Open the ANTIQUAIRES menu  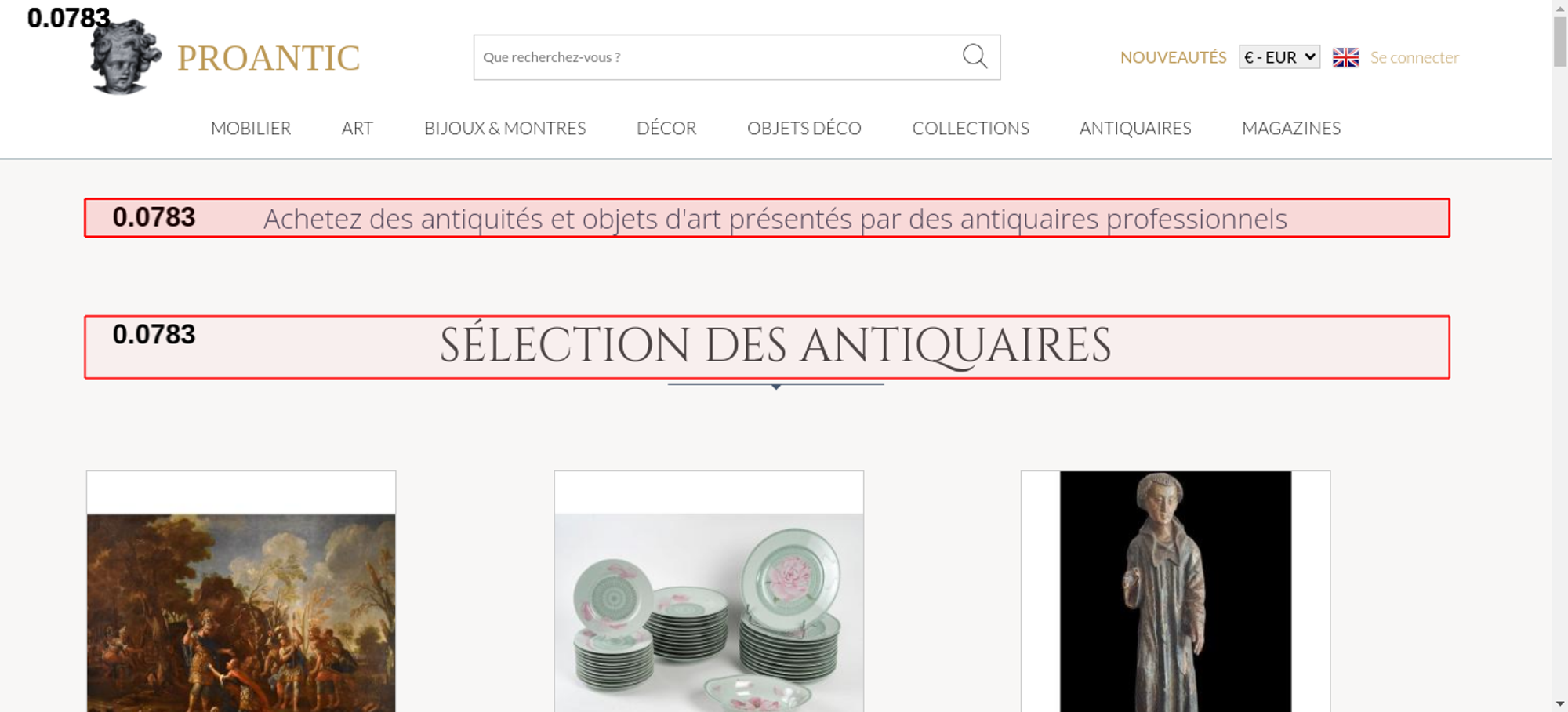pos(1135,128)
